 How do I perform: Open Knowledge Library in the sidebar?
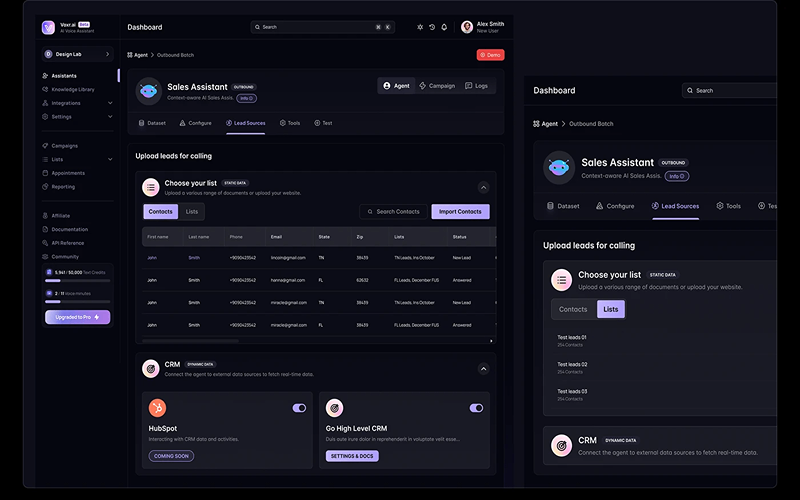point(72,89)
